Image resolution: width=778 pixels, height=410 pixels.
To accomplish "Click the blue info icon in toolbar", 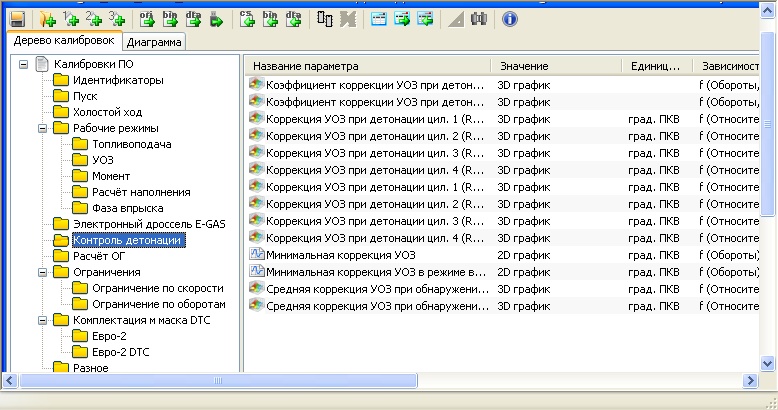I will 509,18.
